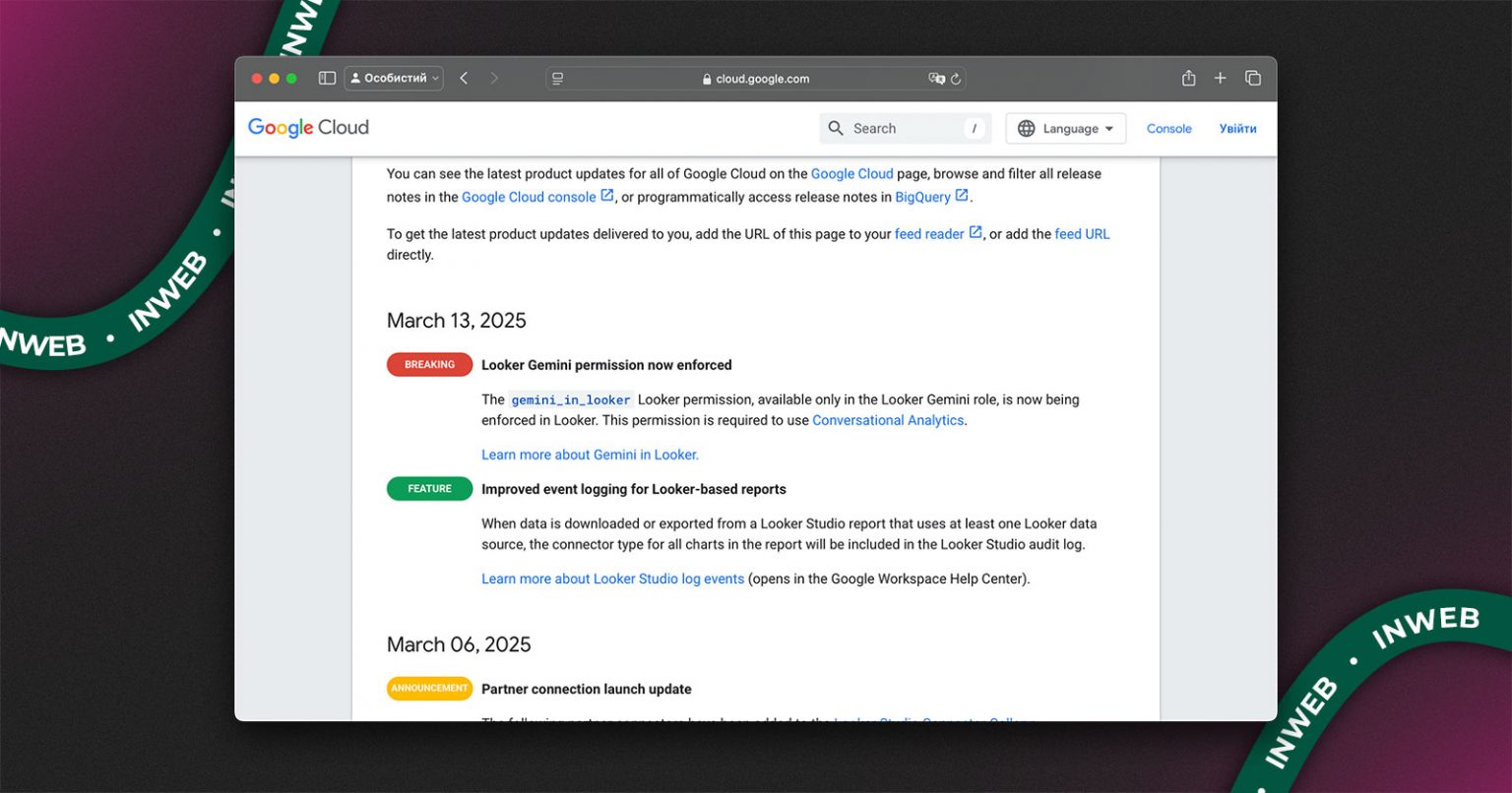The height and width of the screenshot is (793, 1512).
Task: Click the slash shortcut hint in search
Action: [x=974, y=128]
